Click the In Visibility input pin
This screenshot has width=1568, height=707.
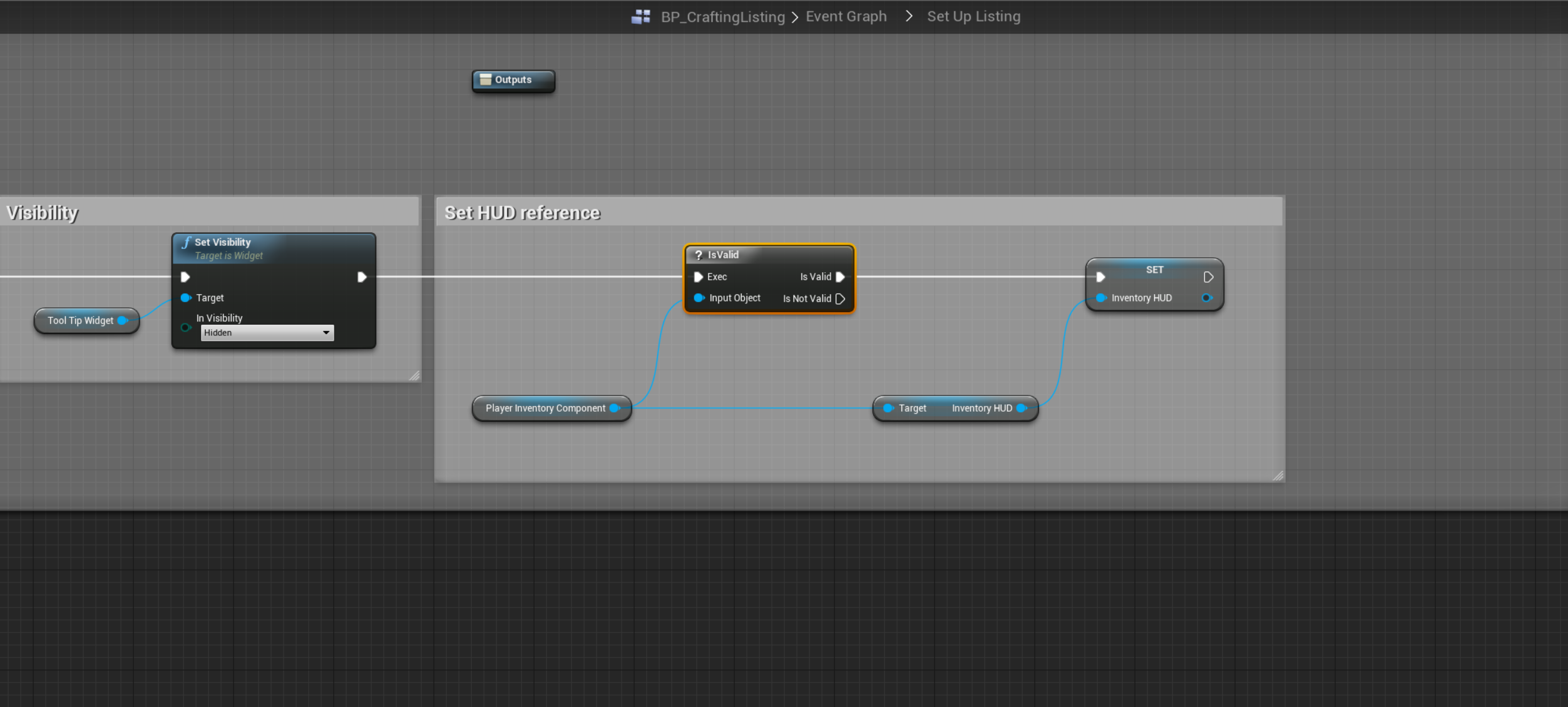pos(185,327)
